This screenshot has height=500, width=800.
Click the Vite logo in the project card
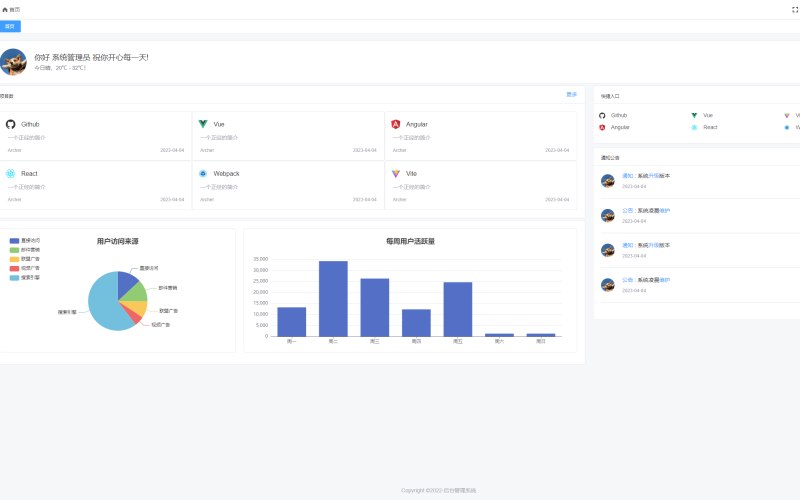395,174
